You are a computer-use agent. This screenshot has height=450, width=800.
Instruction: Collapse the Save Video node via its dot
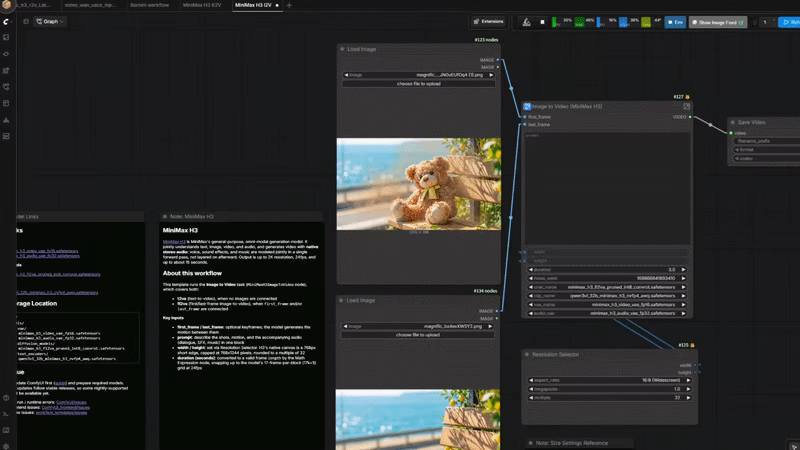(x=733, y=122)
